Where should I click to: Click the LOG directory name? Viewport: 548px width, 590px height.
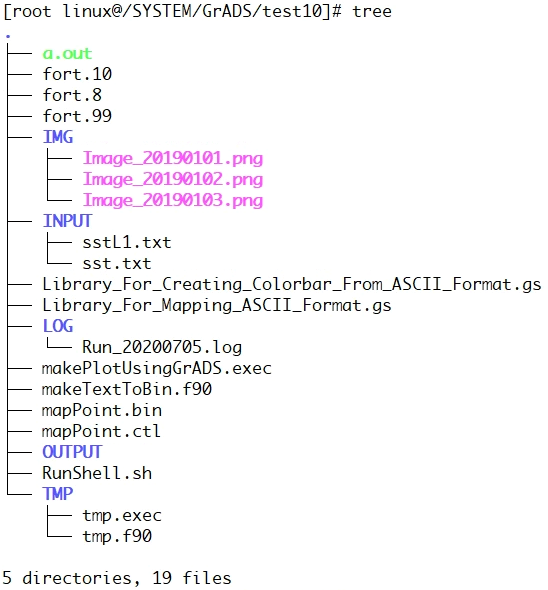click(x=58, y=326)
